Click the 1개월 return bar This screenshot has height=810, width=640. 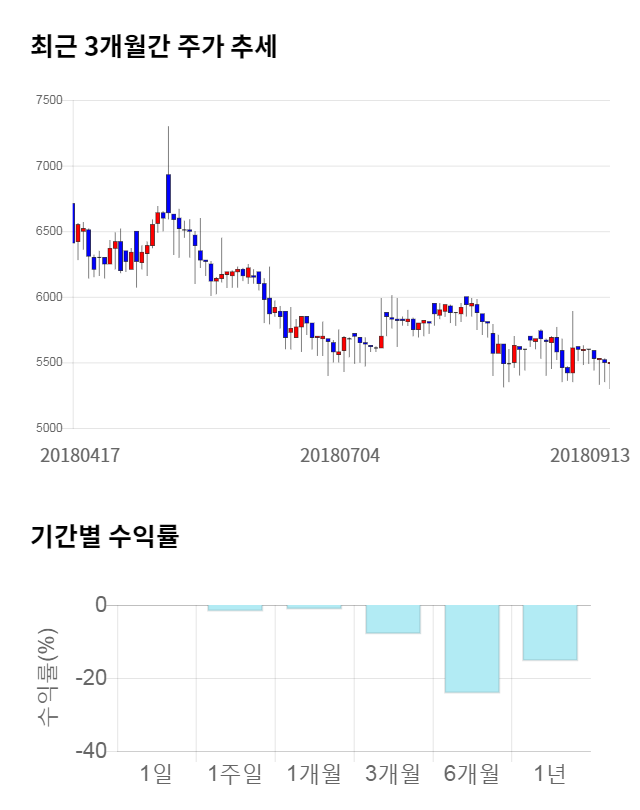click(x=314, y=607)
